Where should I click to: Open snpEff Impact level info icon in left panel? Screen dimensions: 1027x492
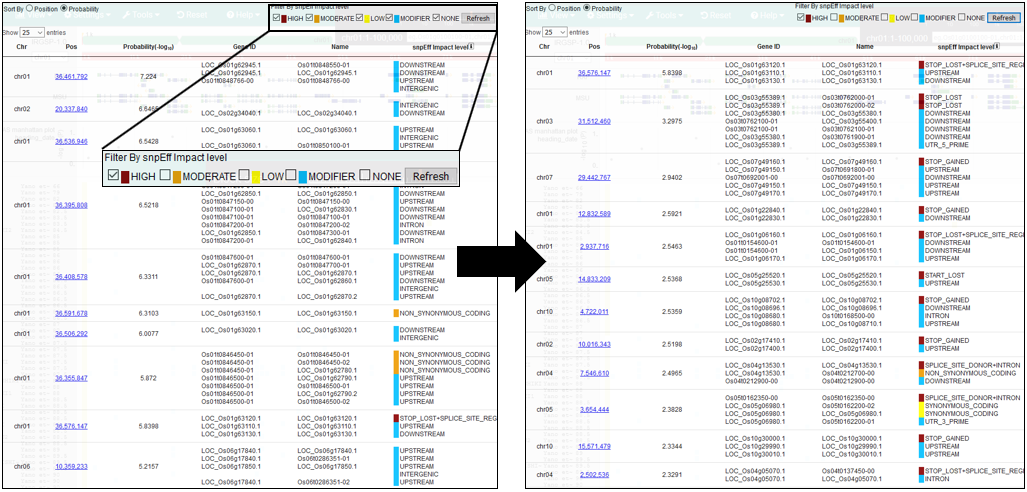(x=471, y=47)
